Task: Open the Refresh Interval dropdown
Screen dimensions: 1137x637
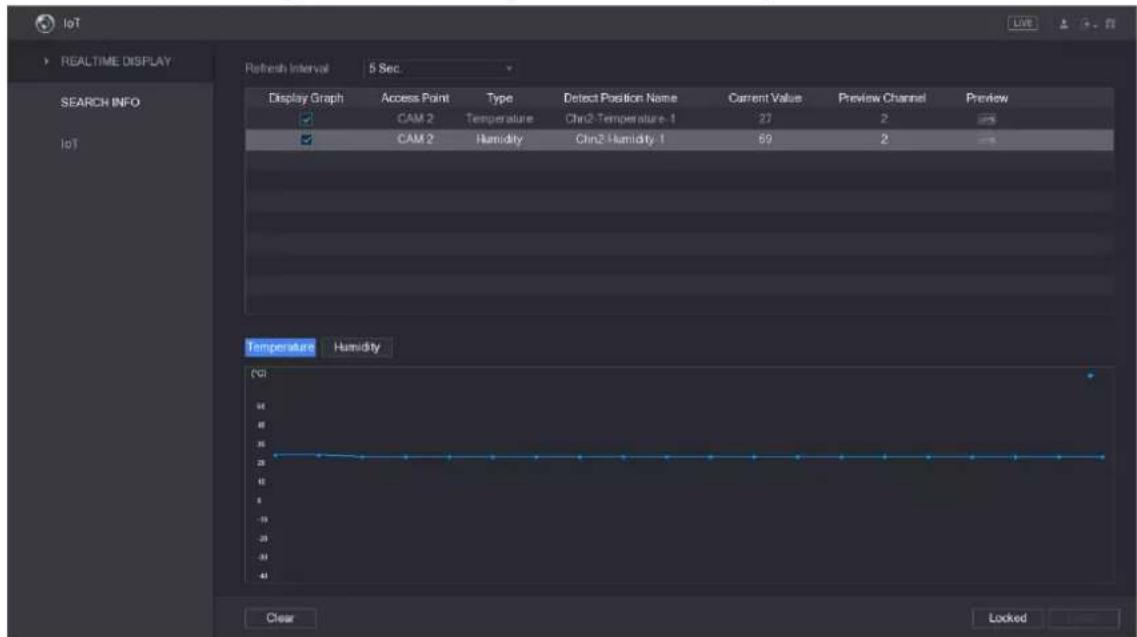Action: pos(440,68)
